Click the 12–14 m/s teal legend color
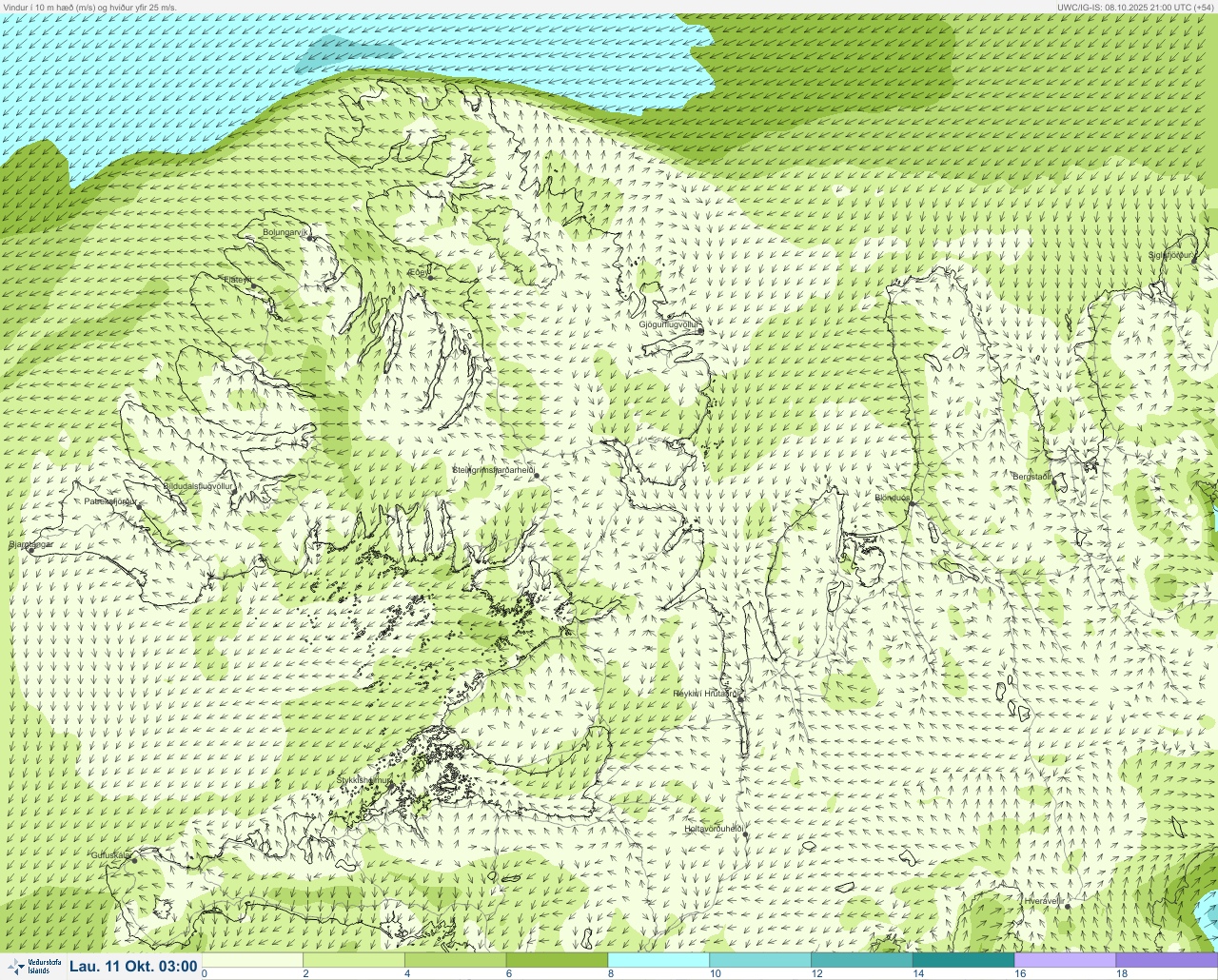 [862, 960]
